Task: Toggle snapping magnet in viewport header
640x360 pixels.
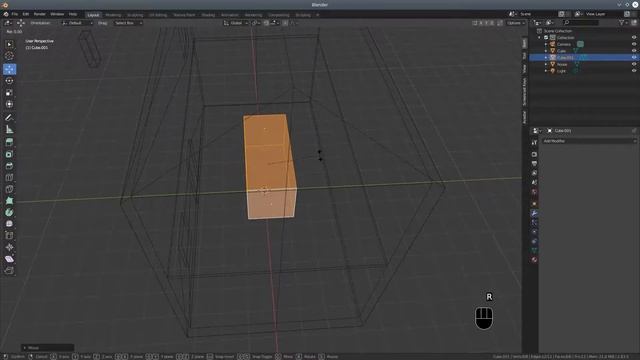Action: pyautogui.click(x=266, y=23)
